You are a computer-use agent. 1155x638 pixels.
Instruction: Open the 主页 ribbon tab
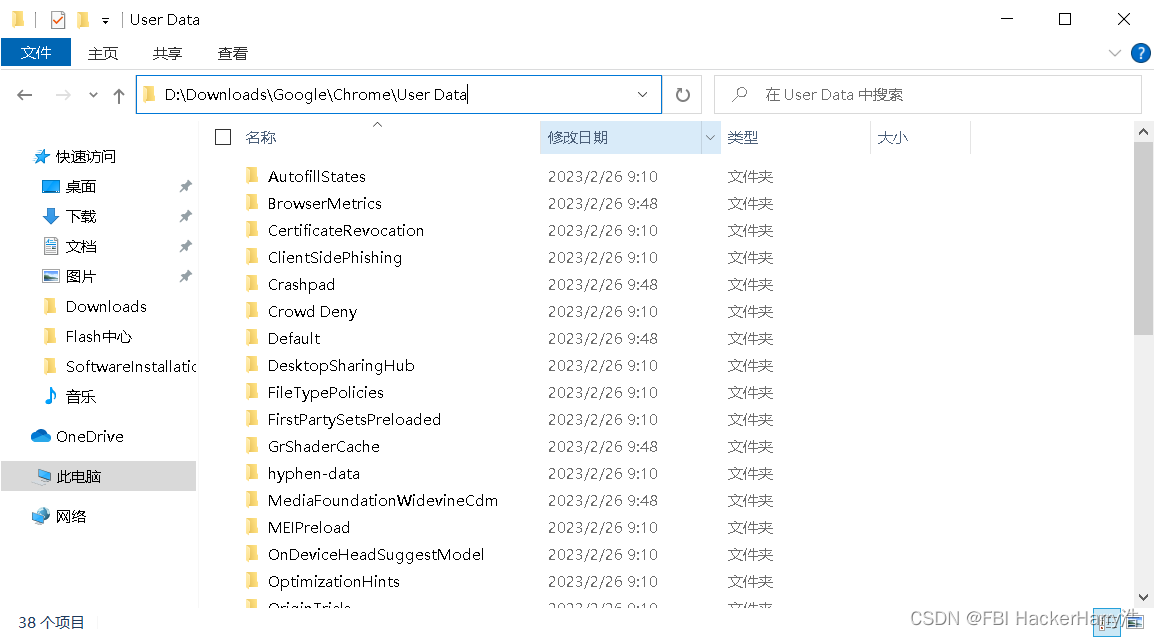pos(102,53)
